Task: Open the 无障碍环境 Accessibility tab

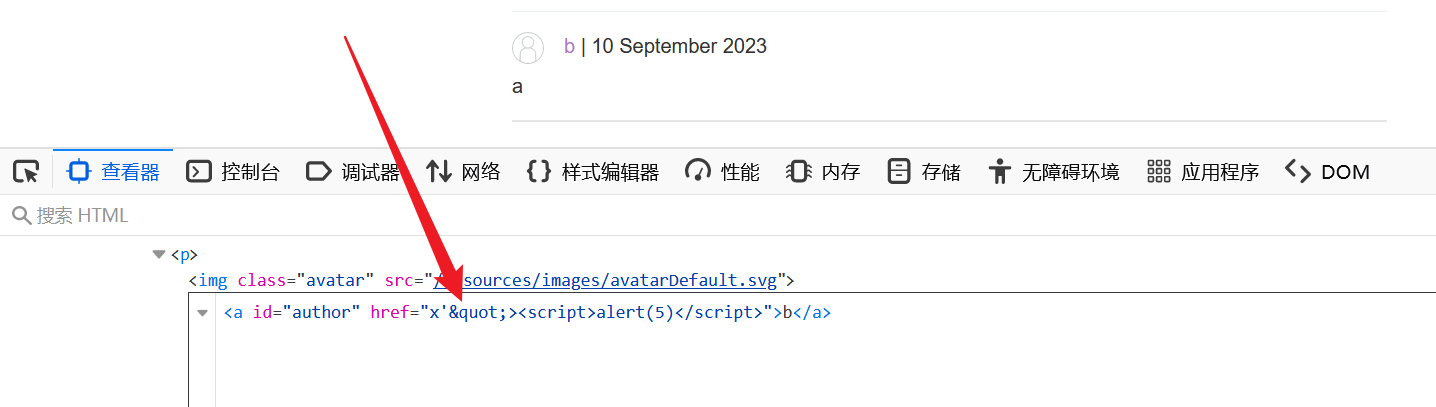Action: click(1053, 172)
